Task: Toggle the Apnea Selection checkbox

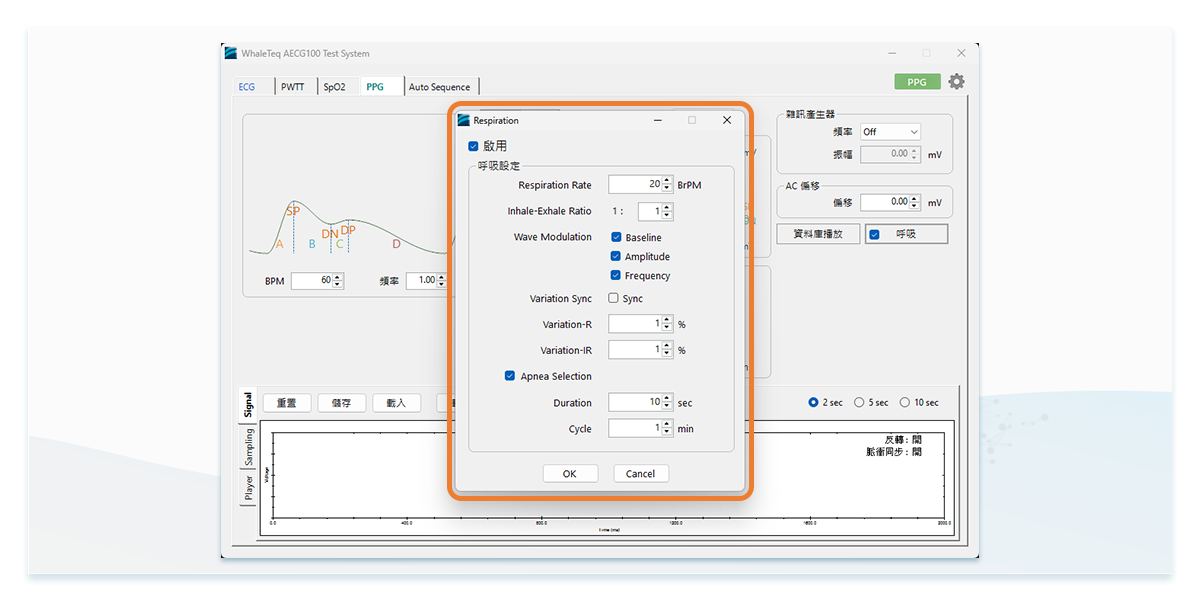Action: pos(510,376)
